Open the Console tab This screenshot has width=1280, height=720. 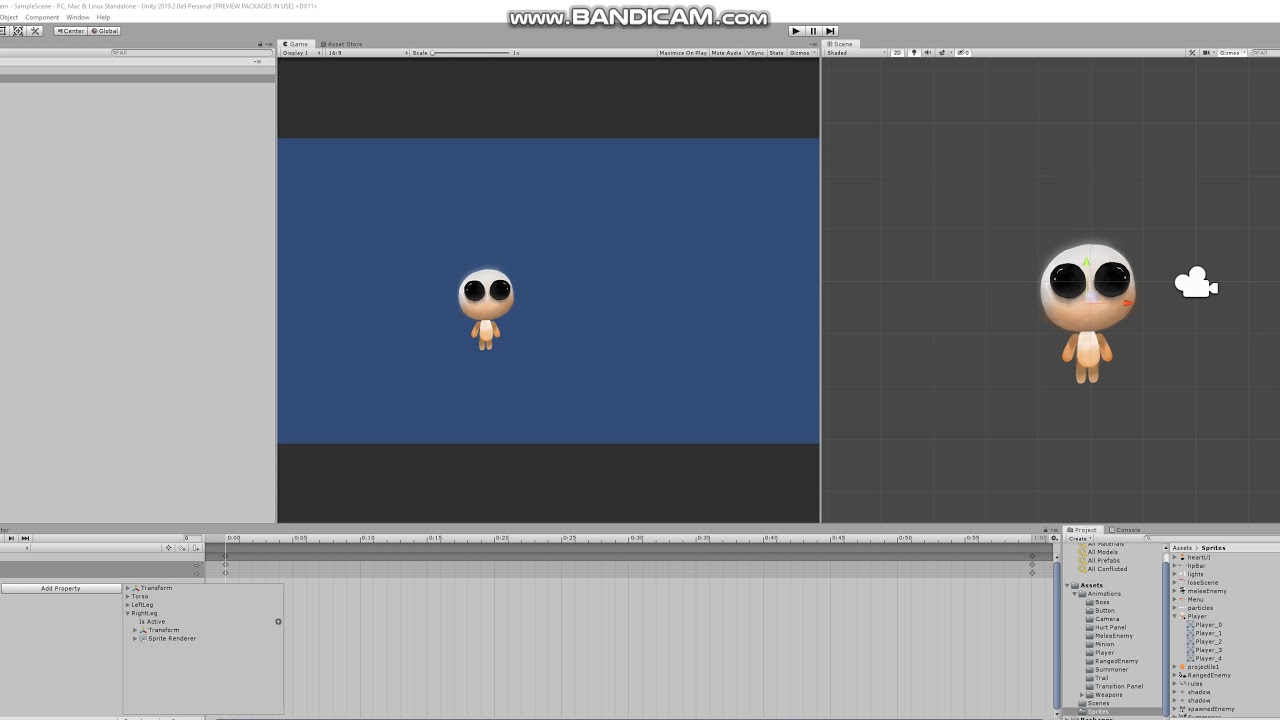1125,530
